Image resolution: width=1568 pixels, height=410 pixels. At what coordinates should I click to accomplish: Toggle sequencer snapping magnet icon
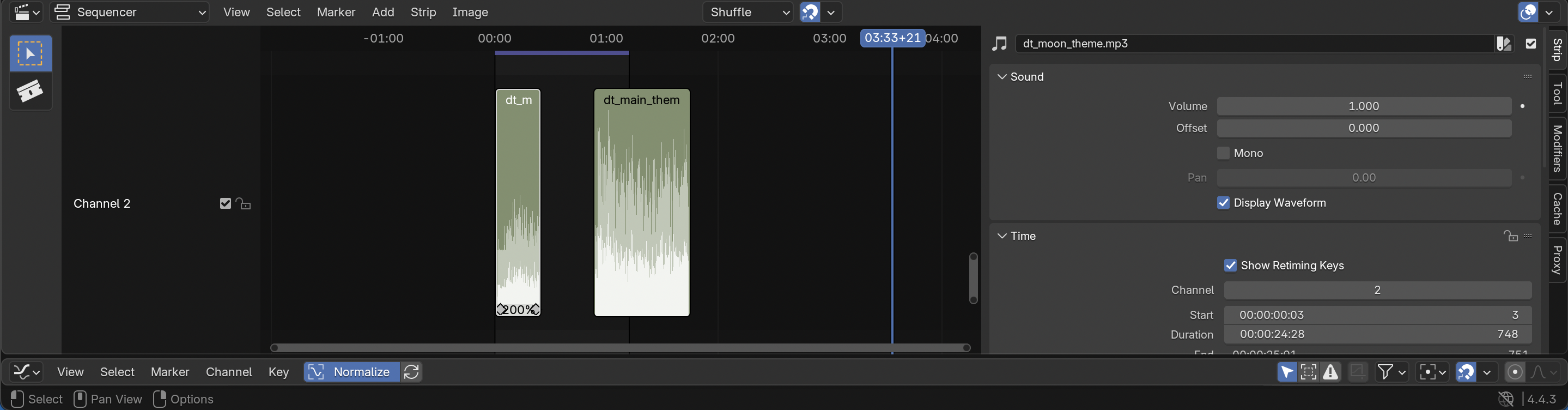810,12
